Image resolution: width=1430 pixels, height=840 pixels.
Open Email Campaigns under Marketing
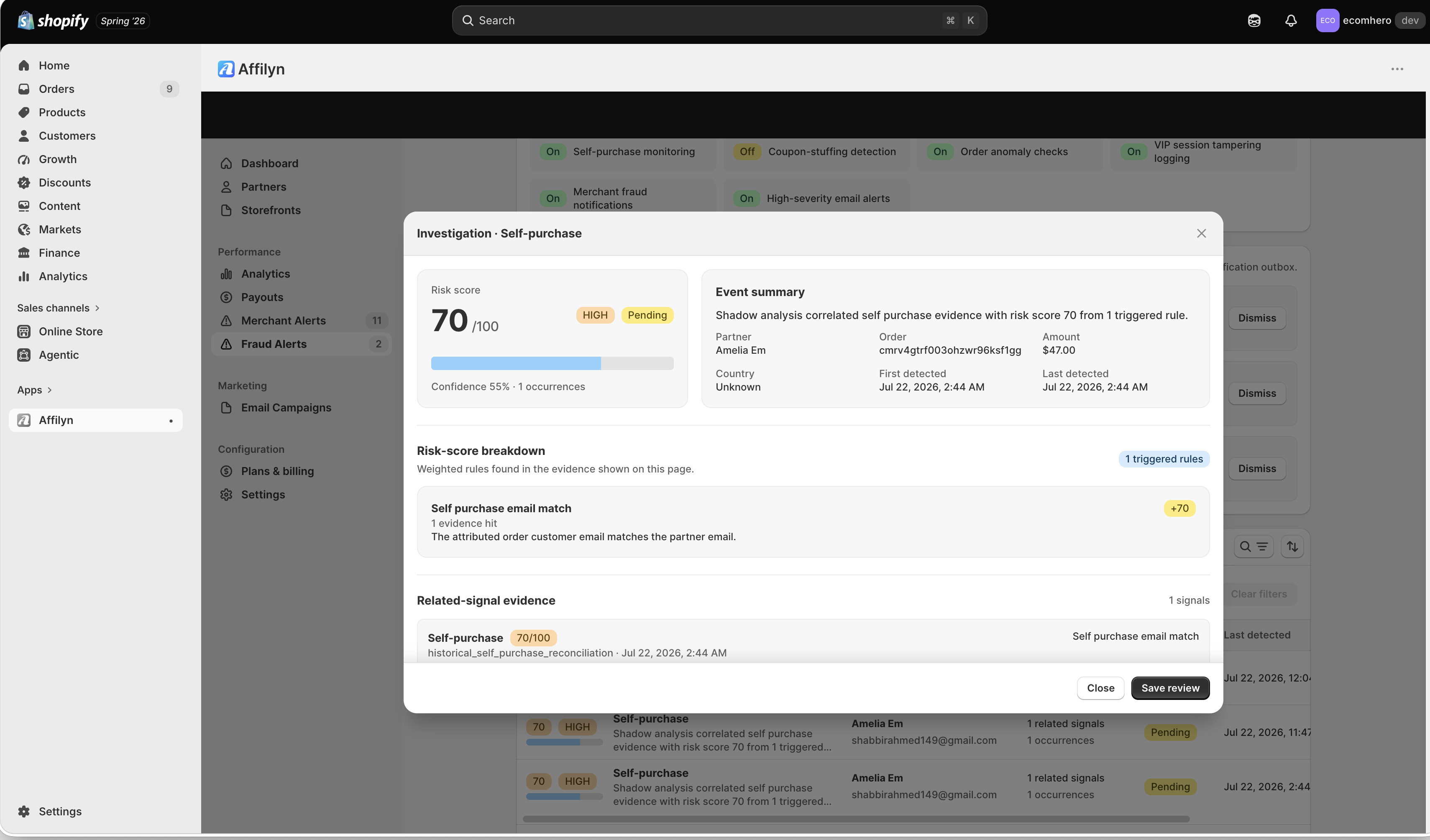coord(286,408)
